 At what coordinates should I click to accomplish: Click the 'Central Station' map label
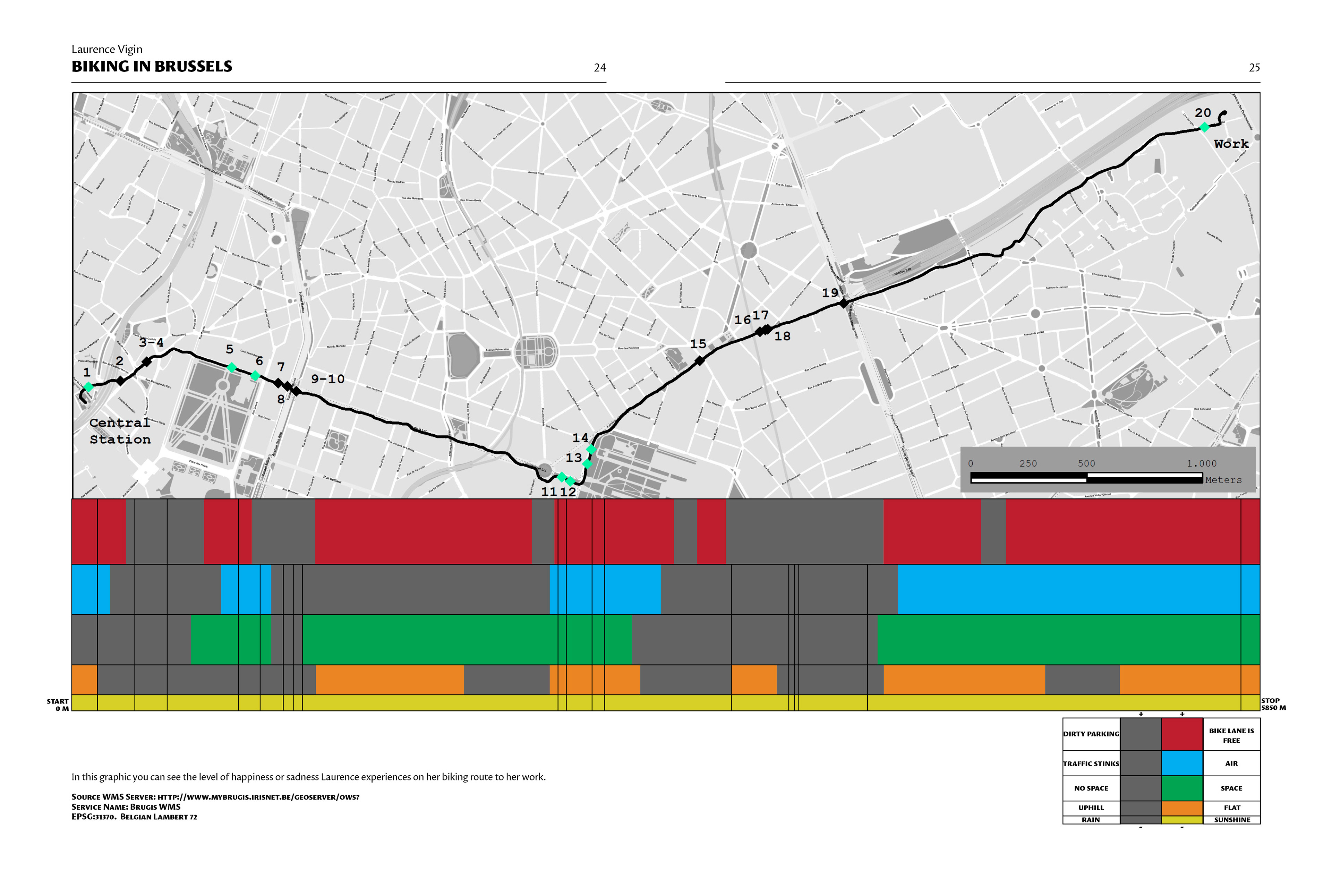tap(120, 431)
